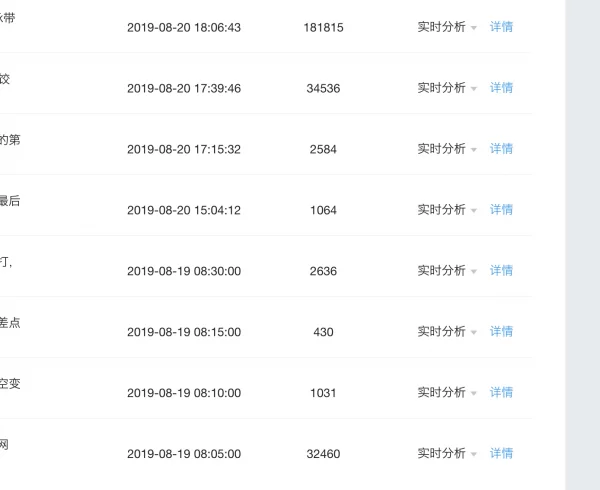The height and width of the screenshot is (490, 600).
Task: View 详情 of the 17:39:46 row
Action: pos(501,88)
